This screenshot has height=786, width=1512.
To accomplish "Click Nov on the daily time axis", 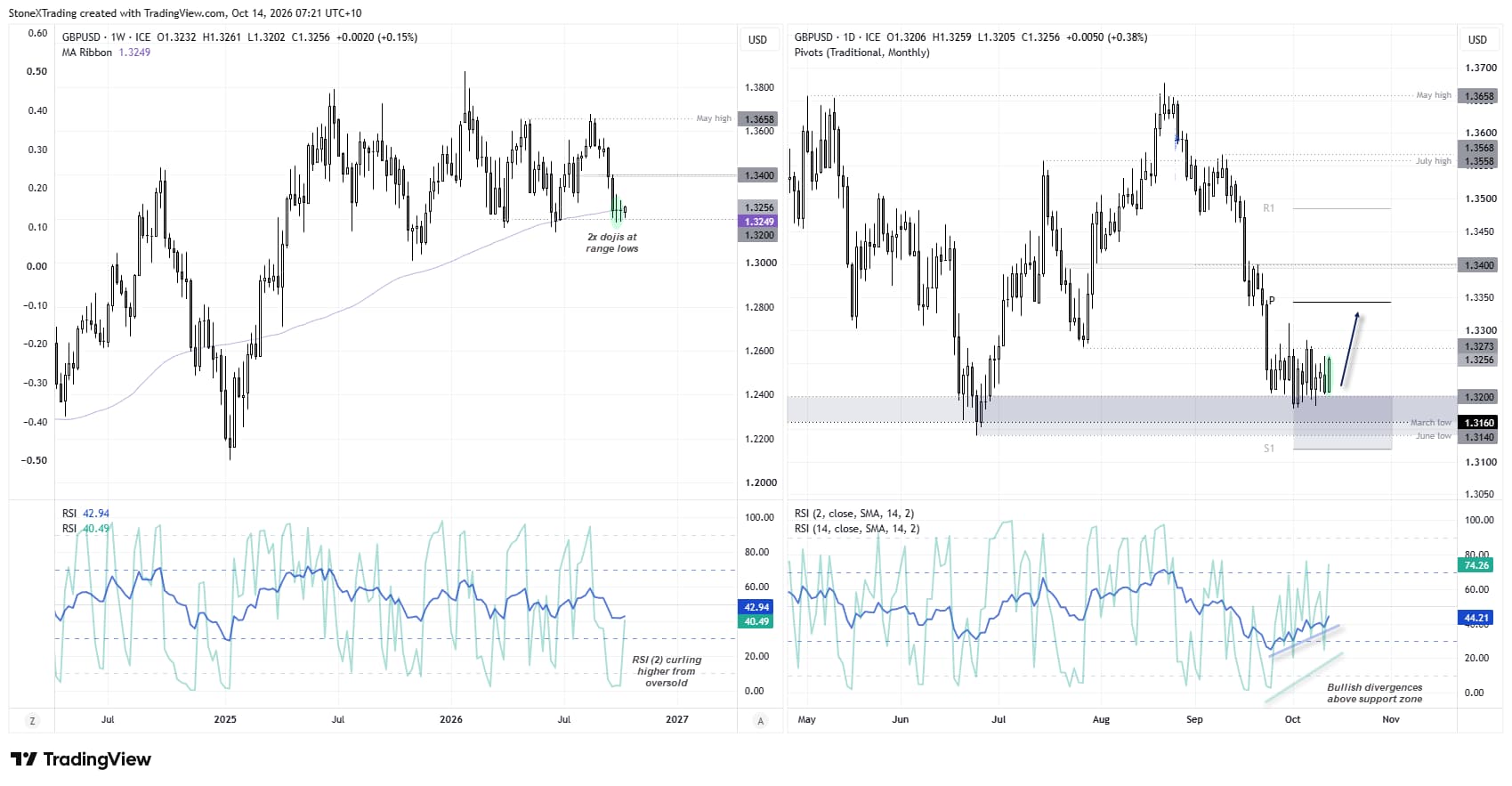I will [1390, 719].
